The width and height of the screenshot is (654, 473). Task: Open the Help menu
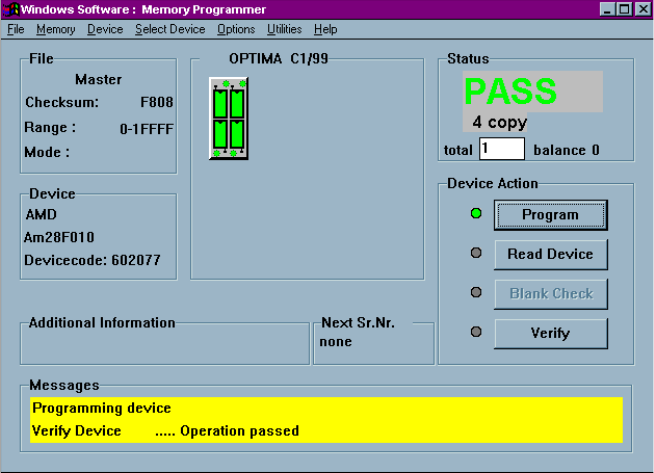point(325,29)
